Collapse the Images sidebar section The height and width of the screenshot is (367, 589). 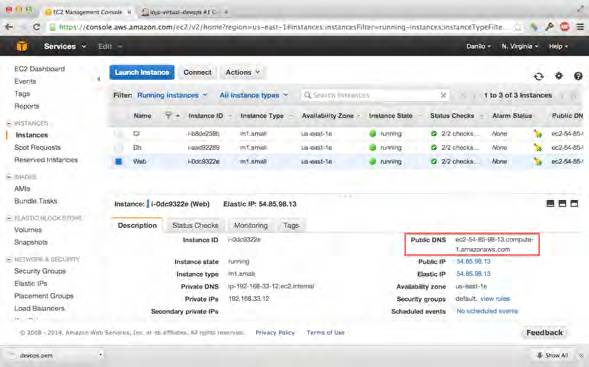9,177
